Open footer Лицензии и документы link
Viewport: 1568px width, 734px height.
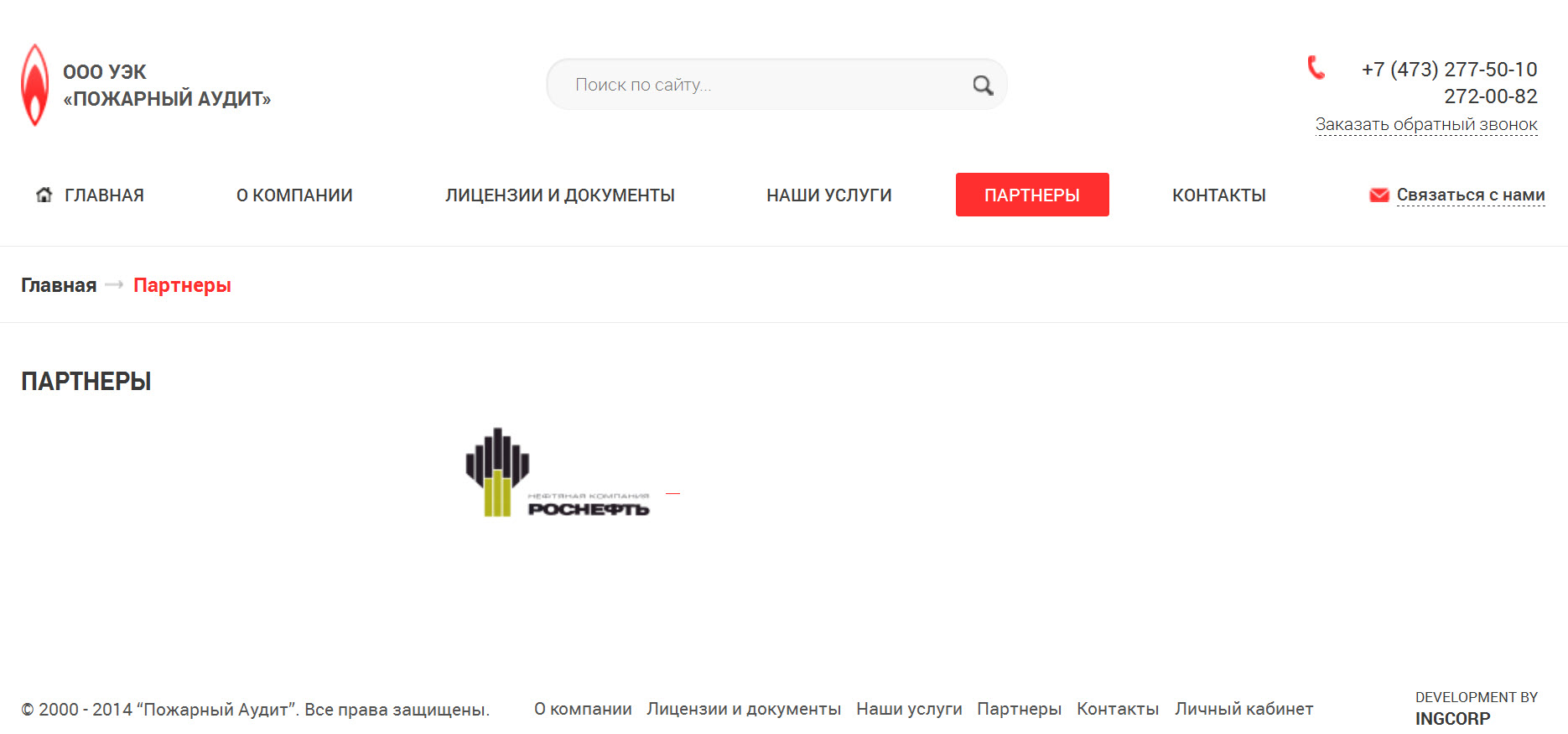point(744,709)
